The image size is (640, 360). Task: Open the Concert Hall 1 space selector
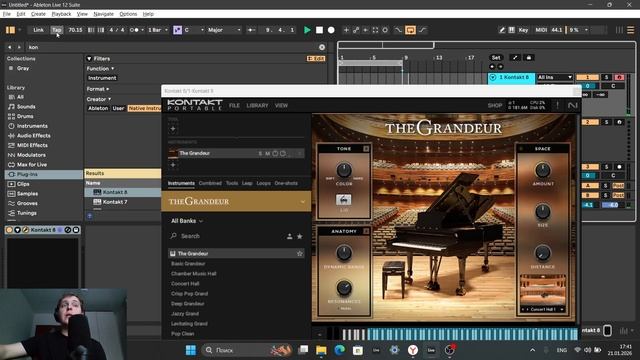pos(542,309)
